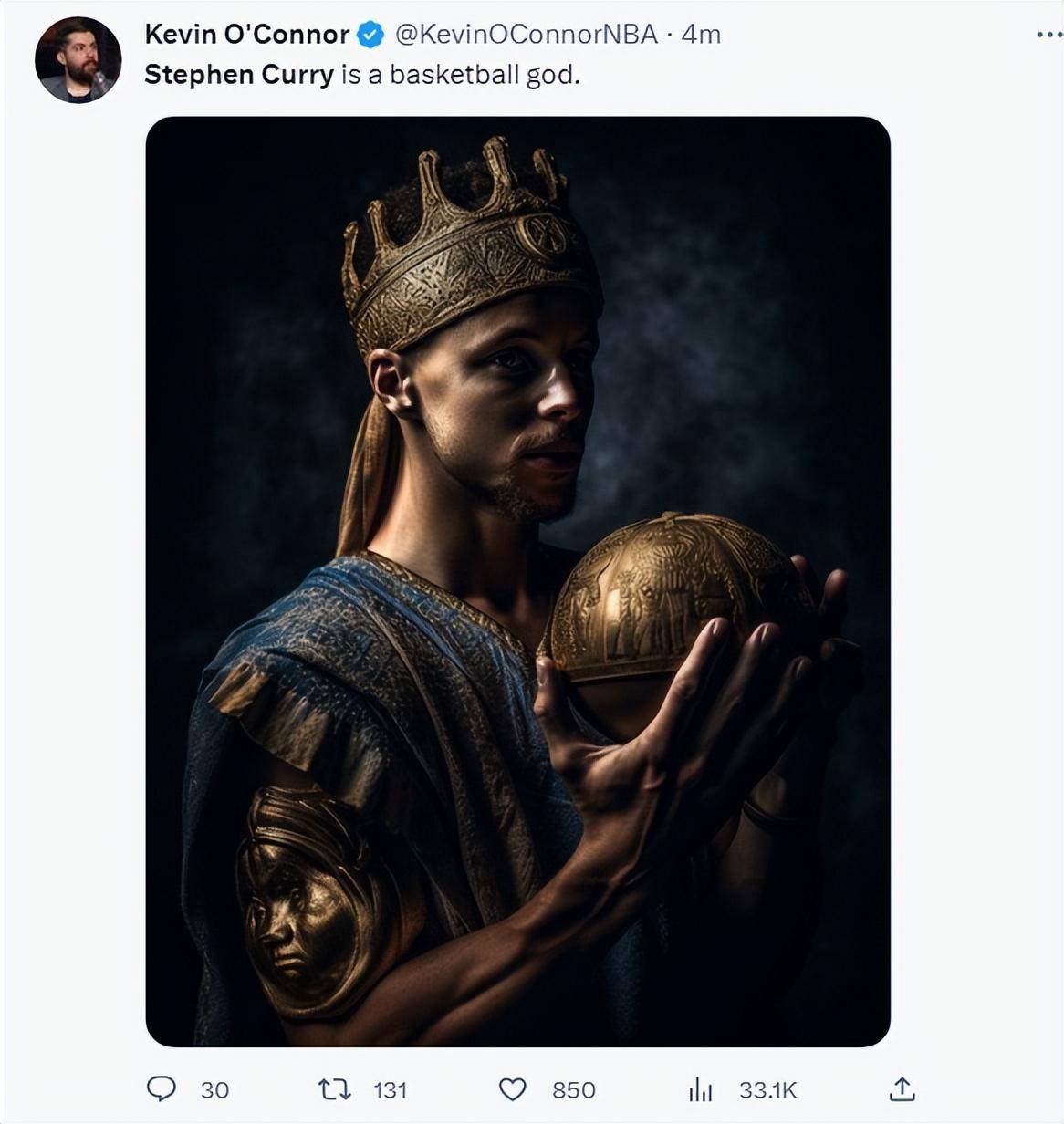1064x1124 pixels.
Task: Open the views bar chart icon
Action: pos(700,1088)
